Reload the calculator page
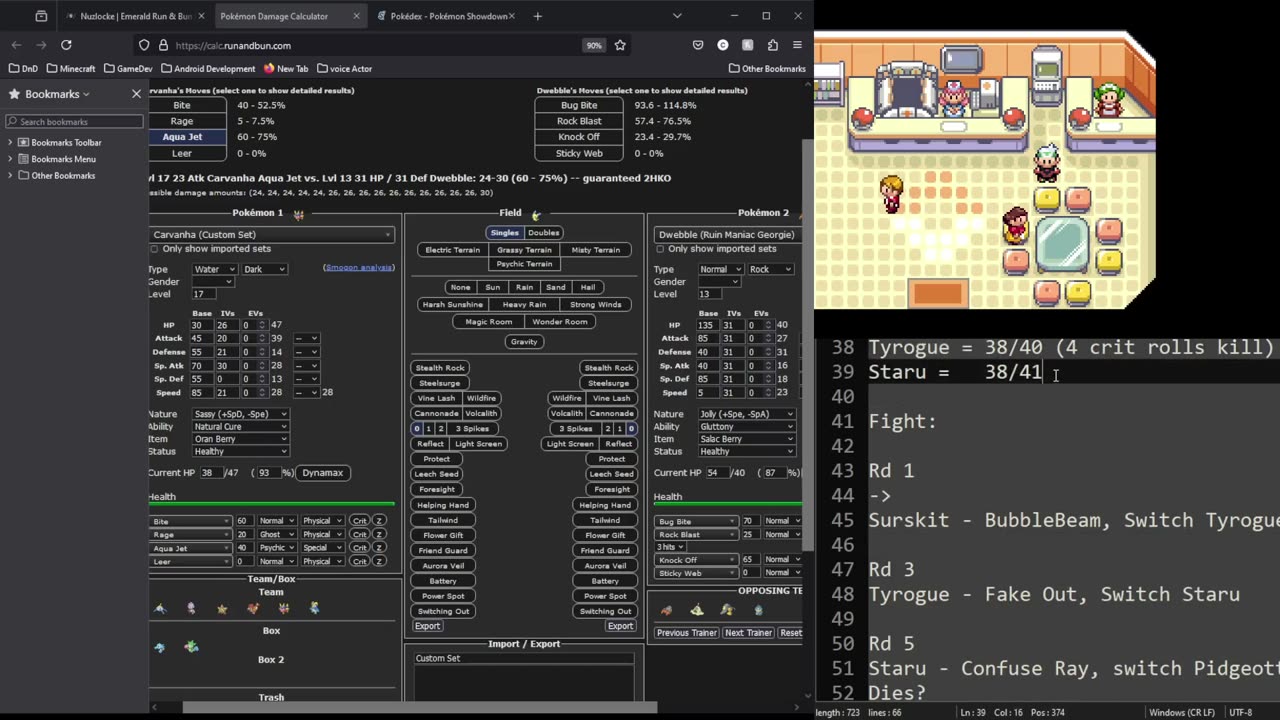1280x720 pixels. [66, 45]
